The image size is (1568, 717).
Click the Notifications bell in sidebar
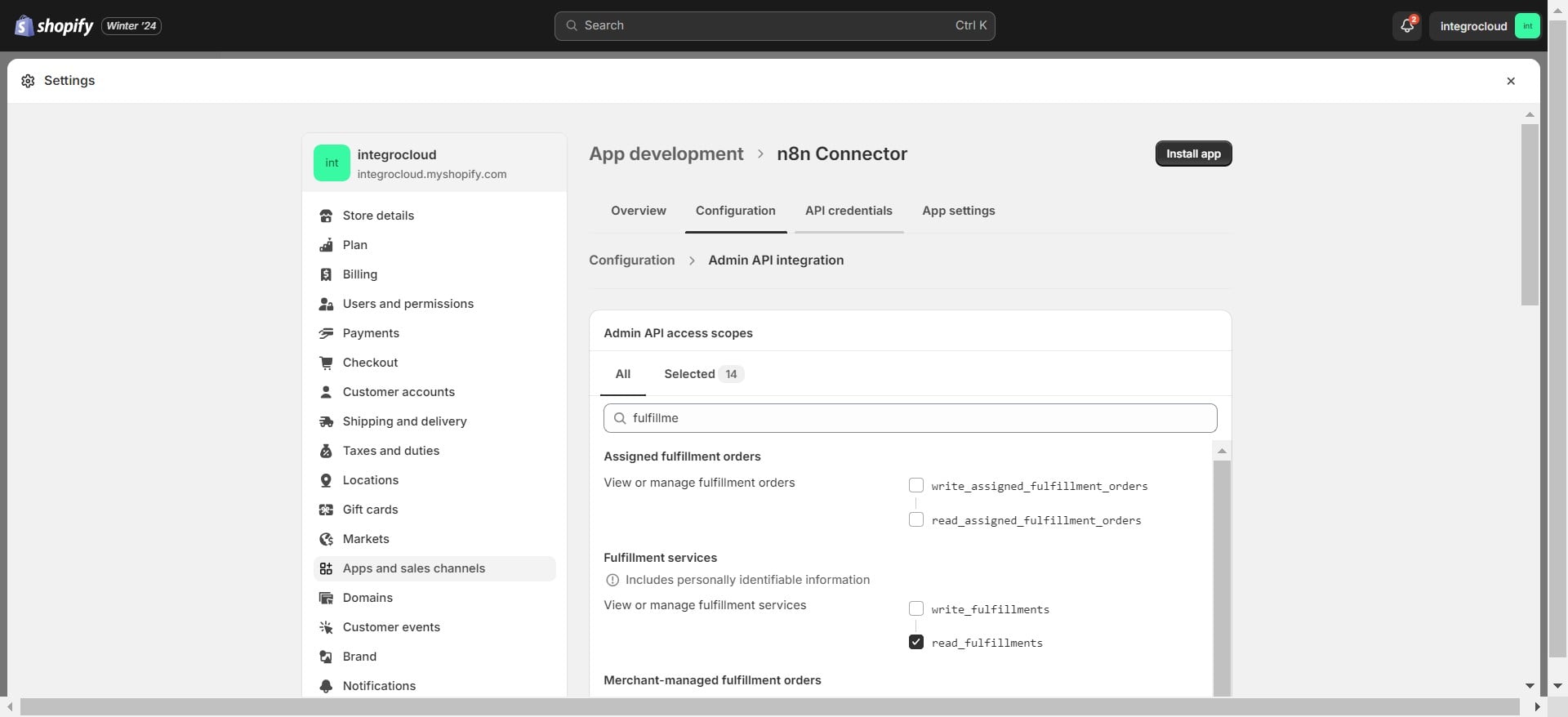326,686
